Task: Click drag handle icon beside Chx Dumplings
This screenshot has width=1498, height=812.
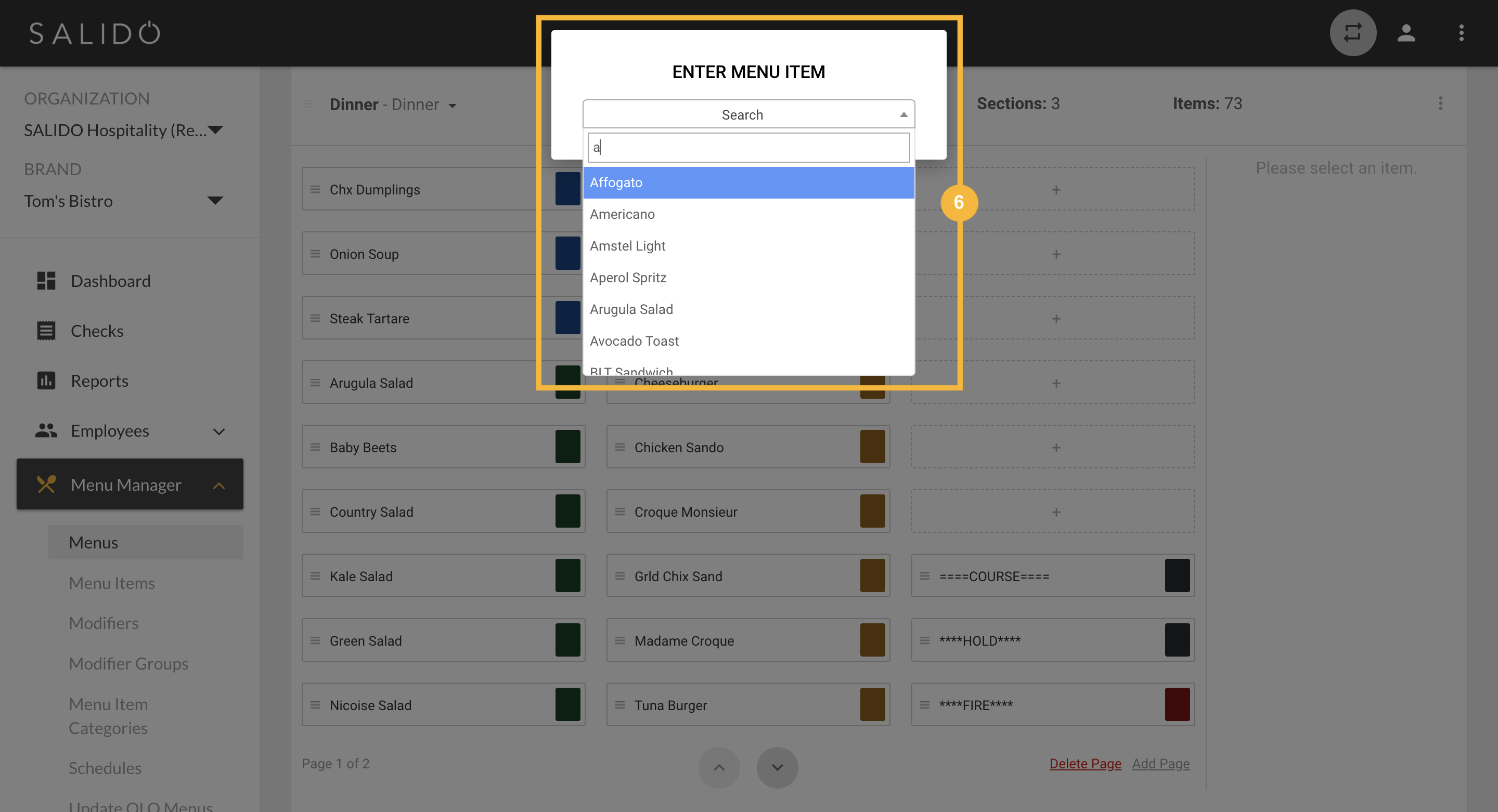Action: point(315,190)
